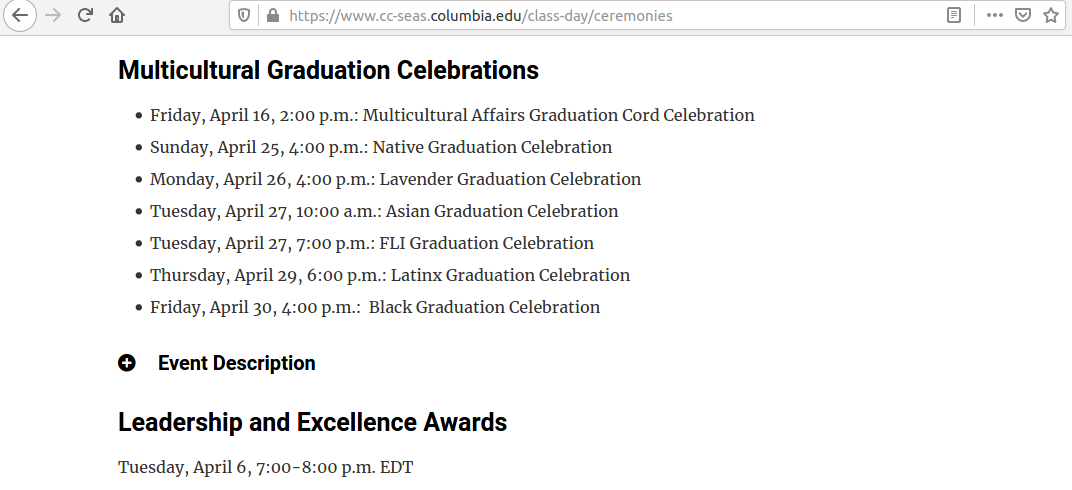The image size is (1072, 490).
Task: Show tracking protection shield info
Action: click(x=244, y=15)
